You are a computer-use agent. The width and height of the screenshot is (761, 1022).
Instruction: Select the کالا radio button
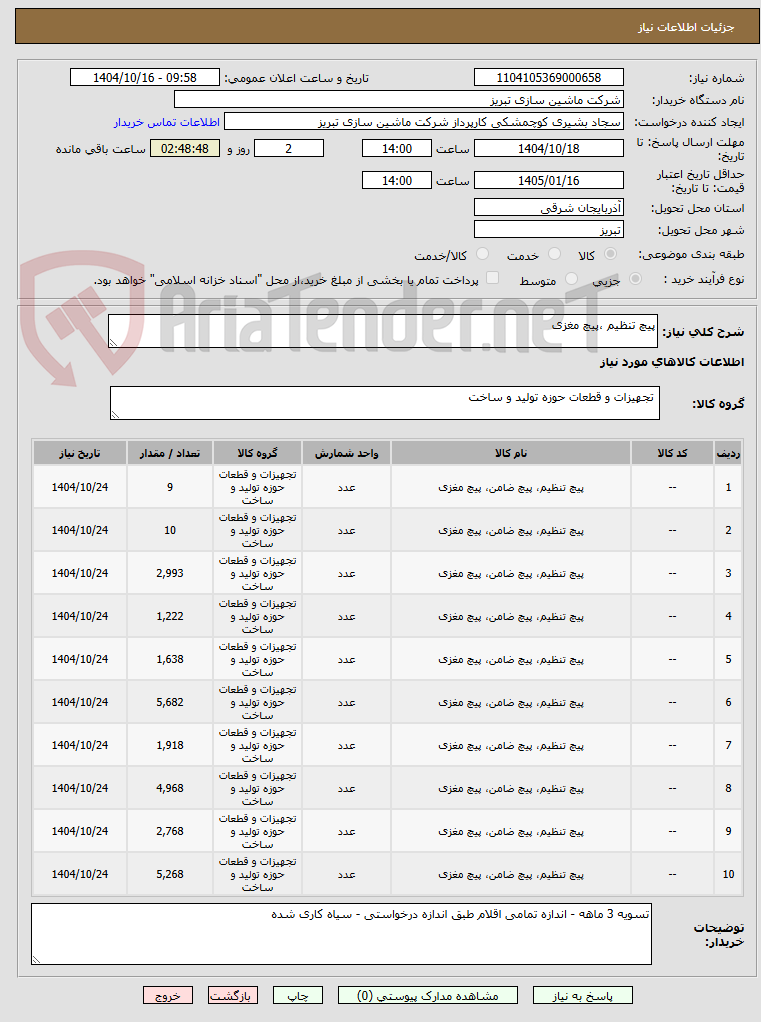(610, 254)
